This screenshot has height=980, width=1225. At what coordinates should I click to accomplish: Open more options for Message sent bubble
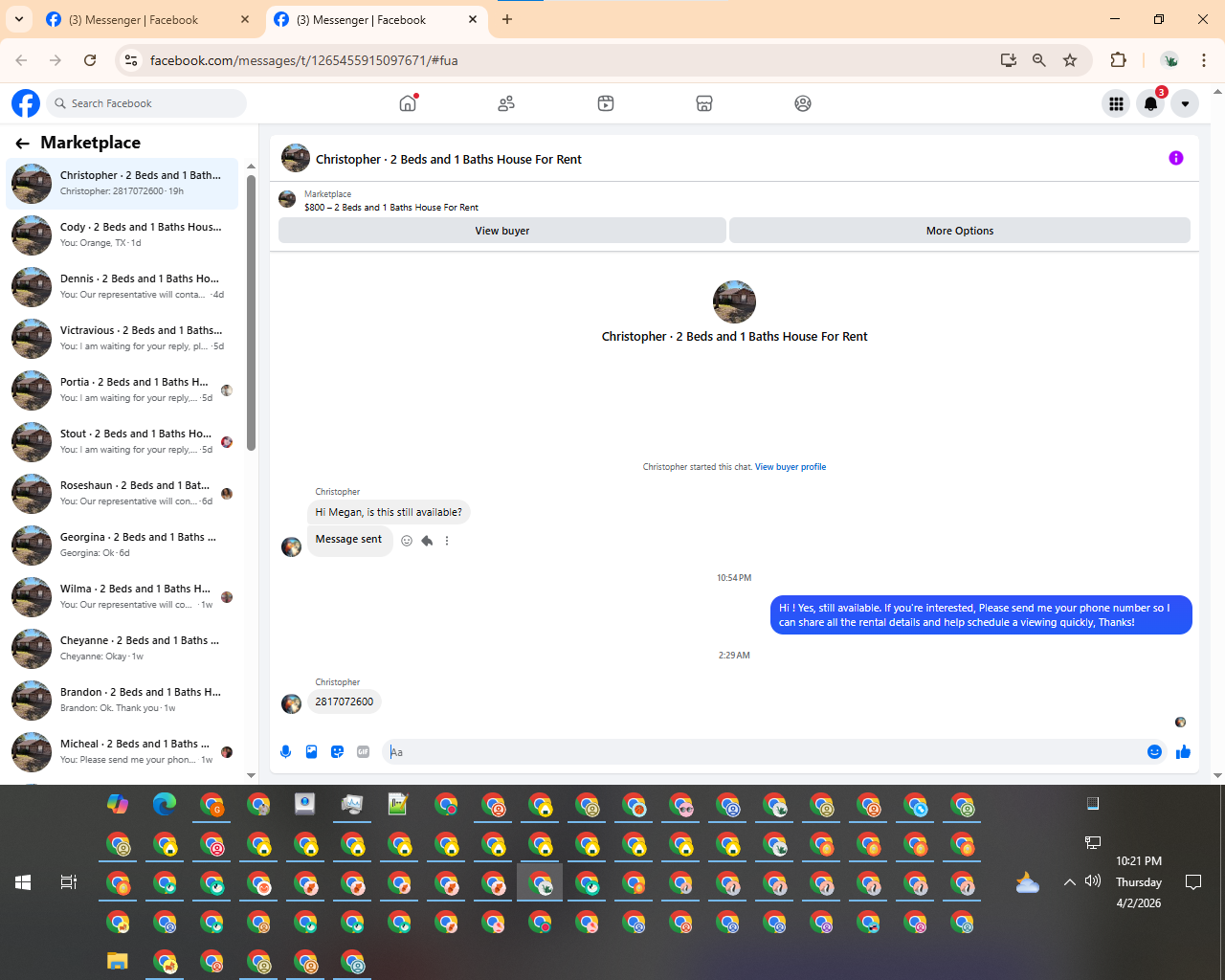coord(447,541)
